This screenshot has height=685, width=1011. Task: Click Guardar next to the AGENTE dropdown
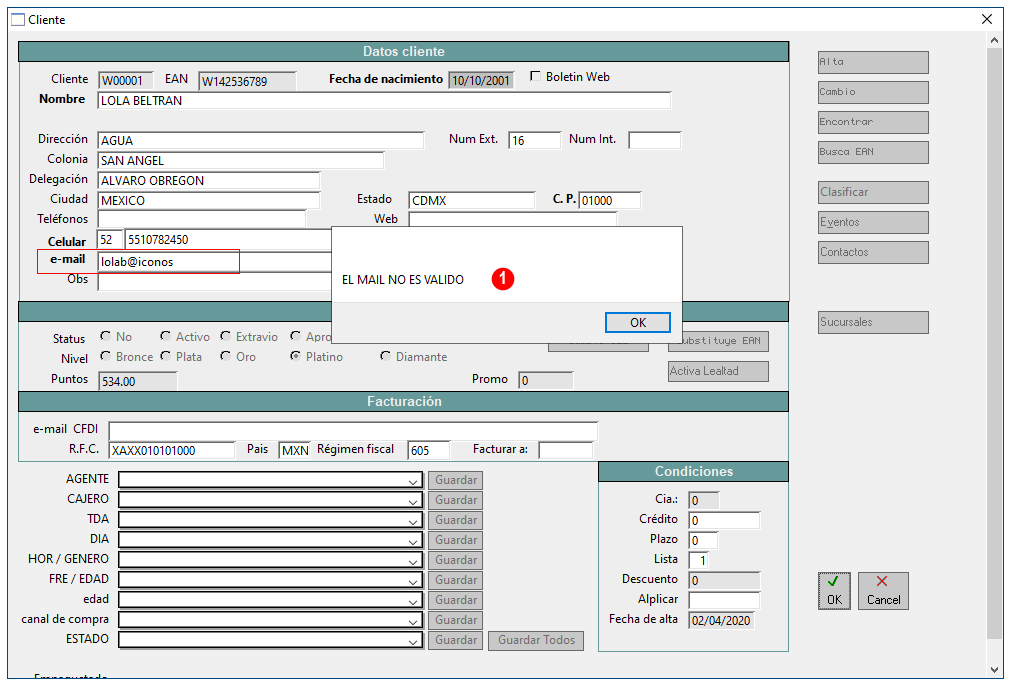tap(455, 481)
